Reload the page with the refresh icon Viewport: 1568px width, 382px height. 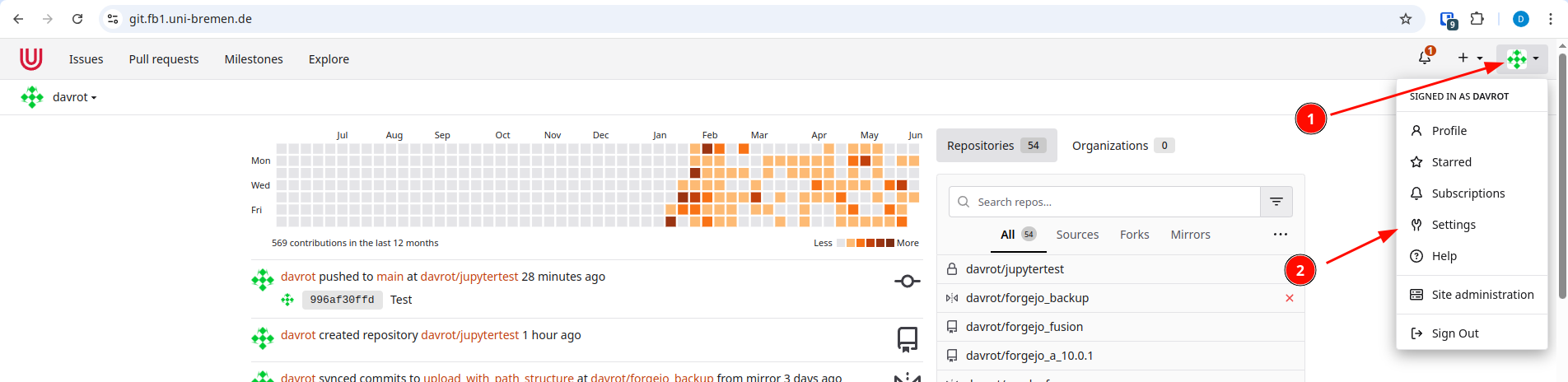pos(77,19)
